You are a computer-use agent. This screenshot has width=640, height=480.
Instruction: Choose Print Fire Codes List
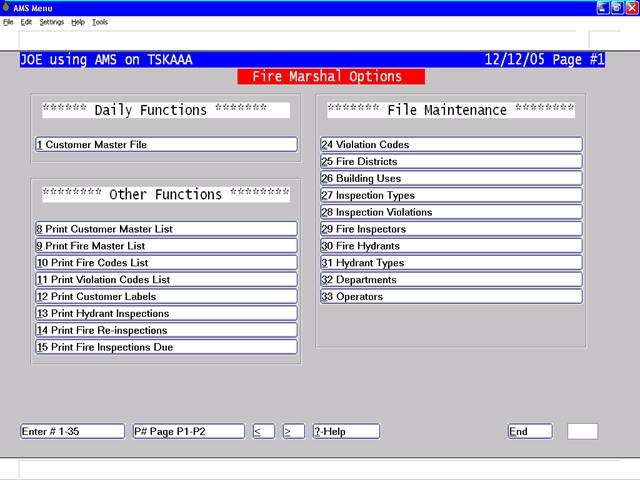coord(166,263)
